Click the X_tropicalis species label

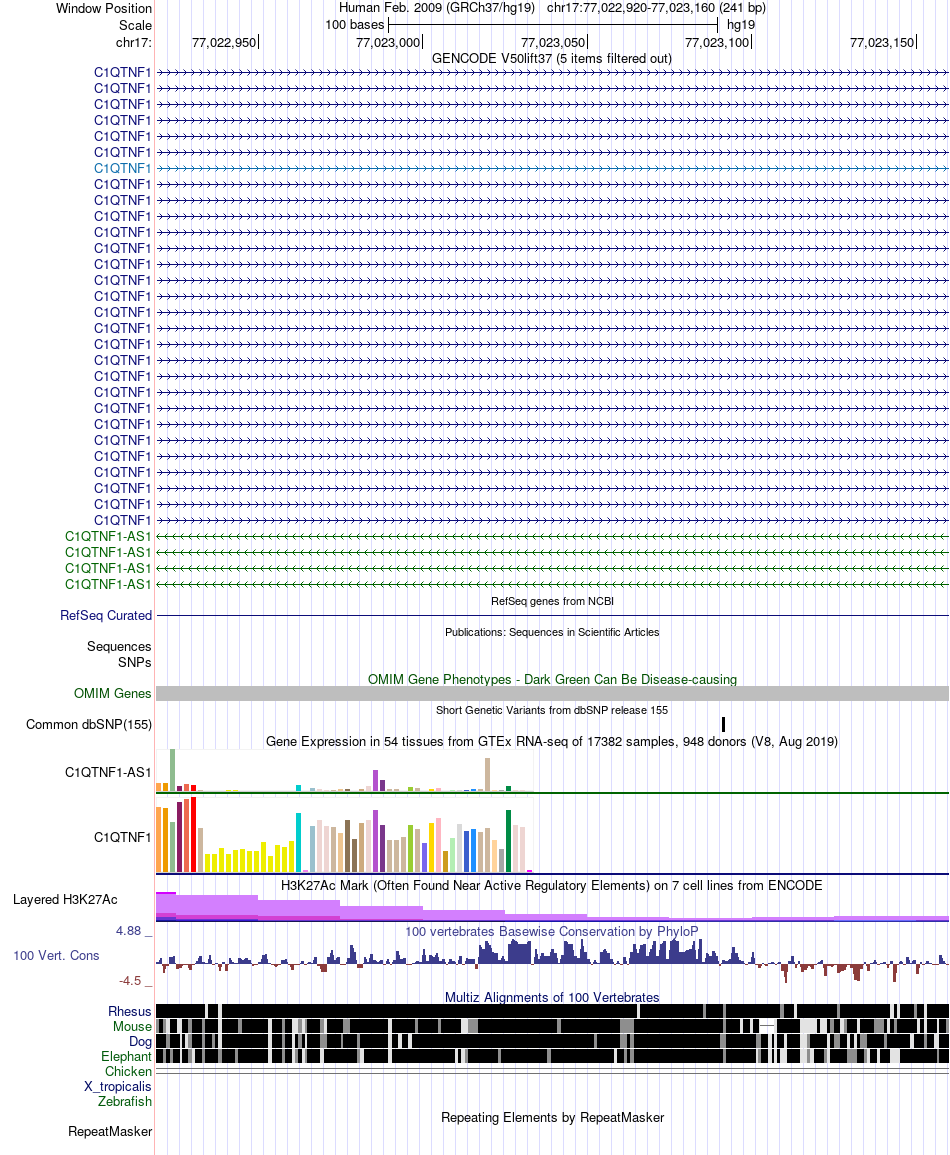pyautogui.click(x=118, y=1086)
